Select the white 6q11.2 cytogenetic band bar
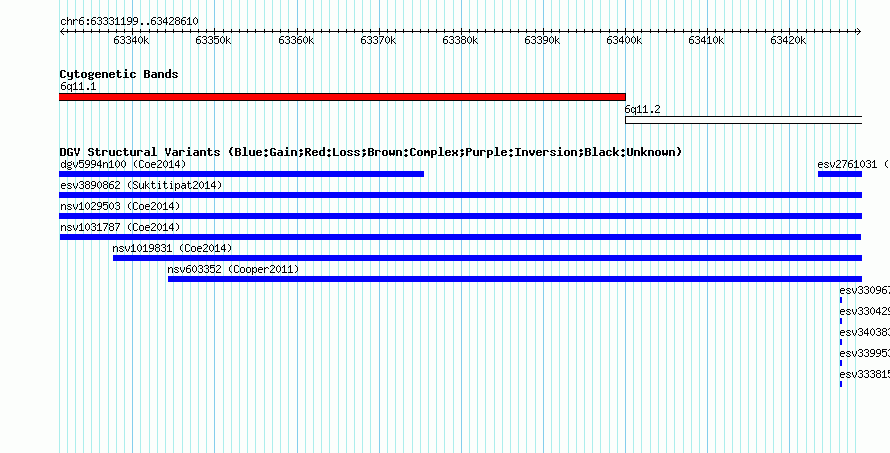The image size is (890, 453). click(x=744, y=120)
